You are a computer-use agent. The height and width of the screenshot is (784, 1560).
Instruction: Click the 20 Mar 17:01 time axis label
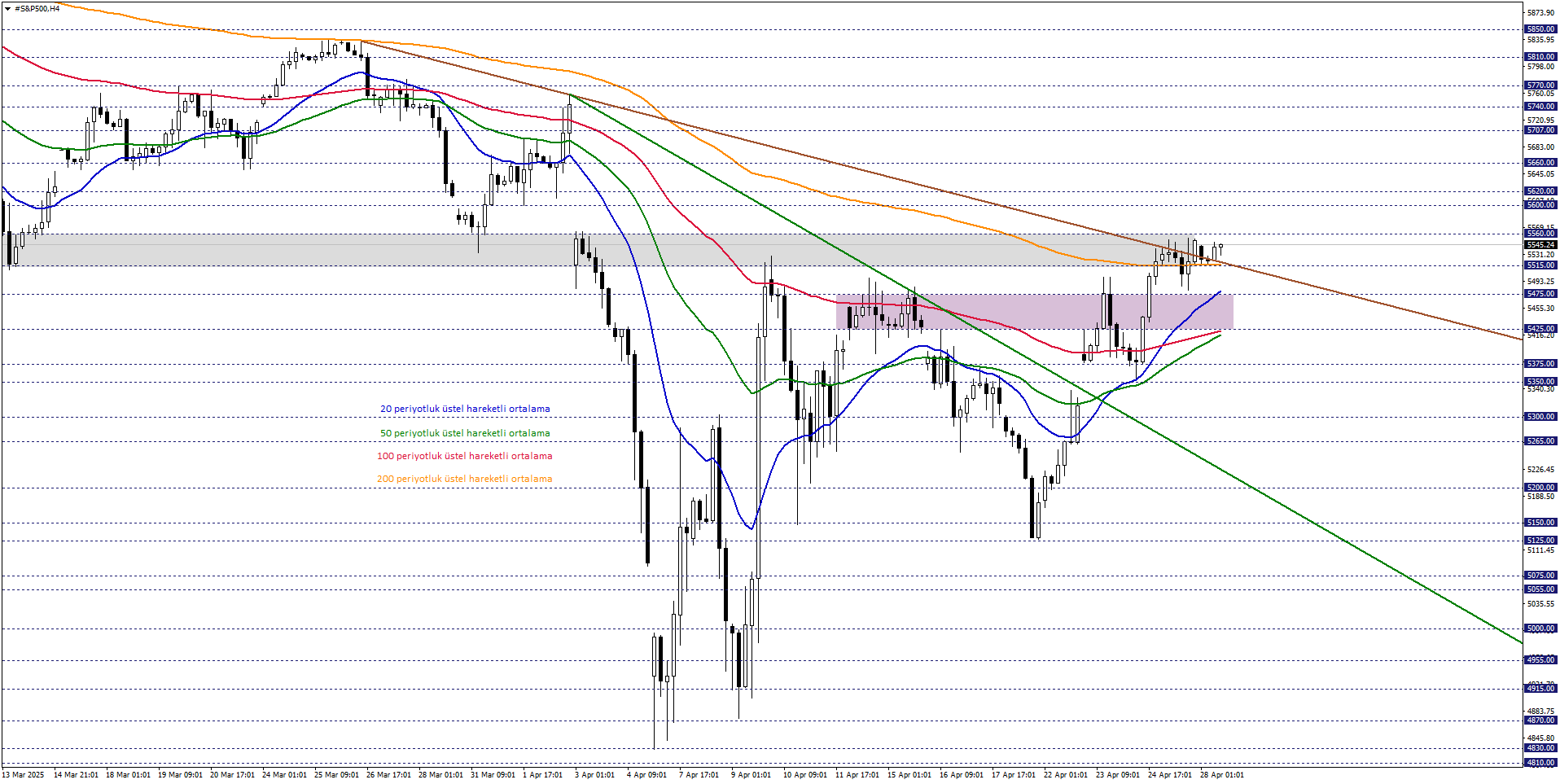point(232,775)
